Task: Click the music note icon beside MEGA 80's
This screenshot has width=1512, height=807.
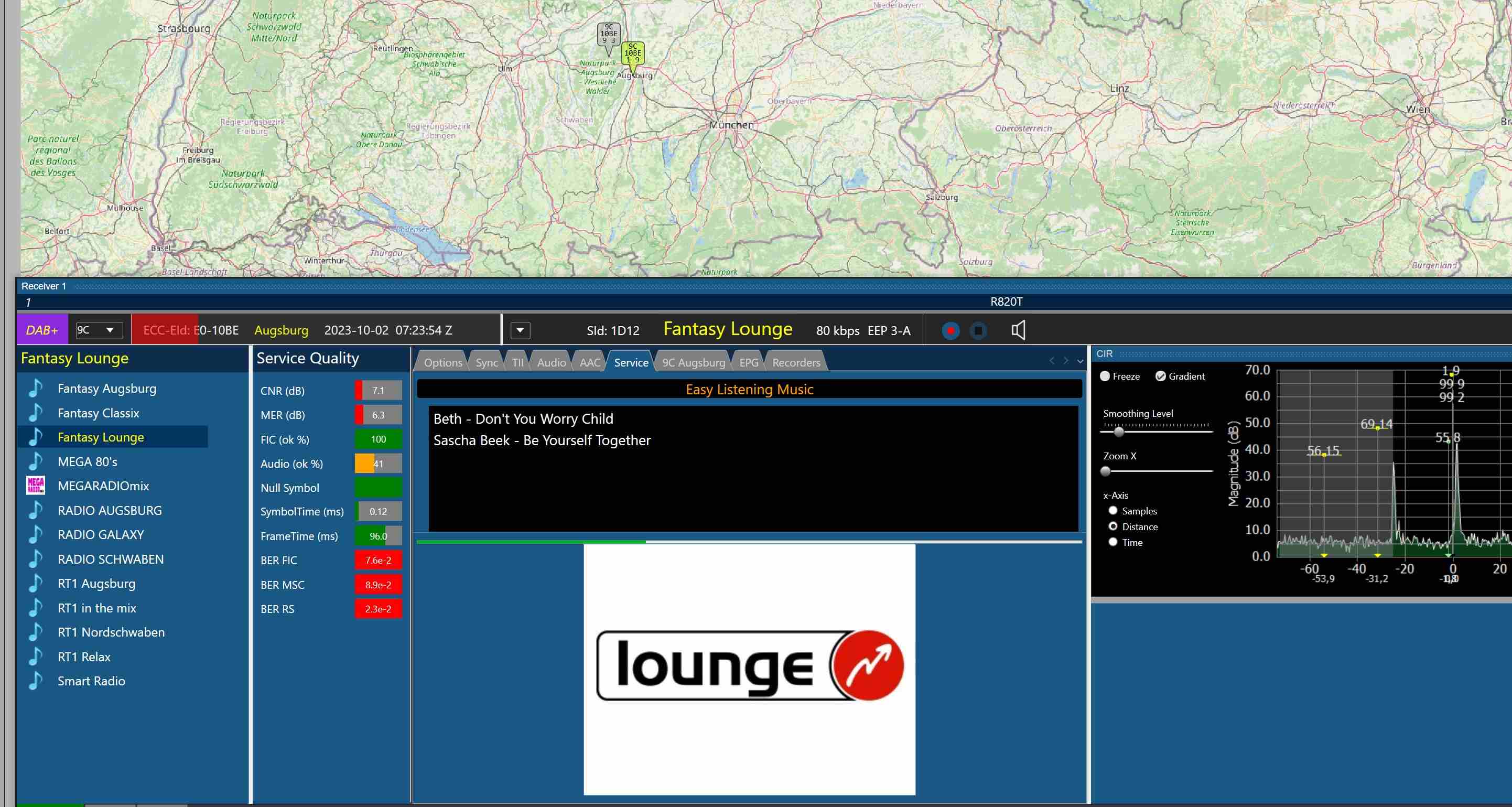Action: (x=36, y=462)
